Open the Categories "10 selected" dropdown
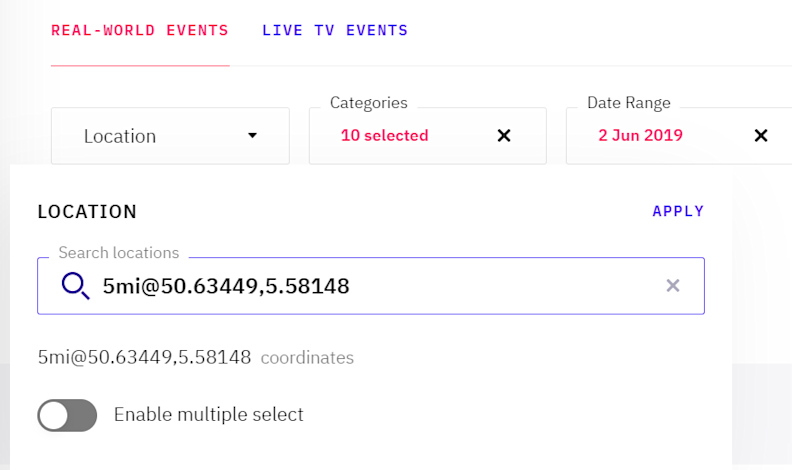Viewport: 792px width, 470px height. click(384, 135)
